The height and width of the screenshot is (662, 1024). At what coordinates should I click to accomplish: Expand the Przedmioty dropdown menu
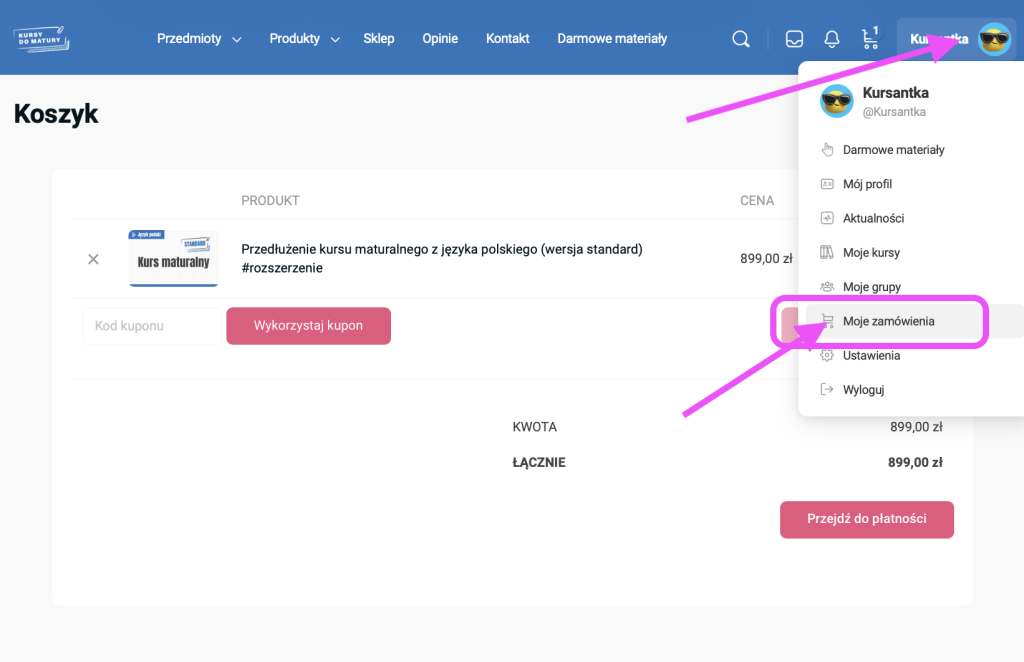[199, 39]
